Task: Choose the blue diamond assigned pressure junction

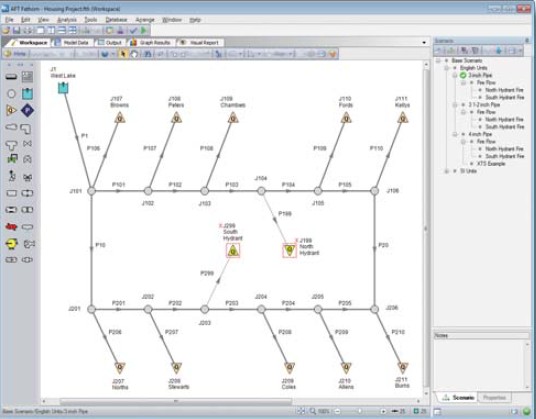Action: click(27, 110)
